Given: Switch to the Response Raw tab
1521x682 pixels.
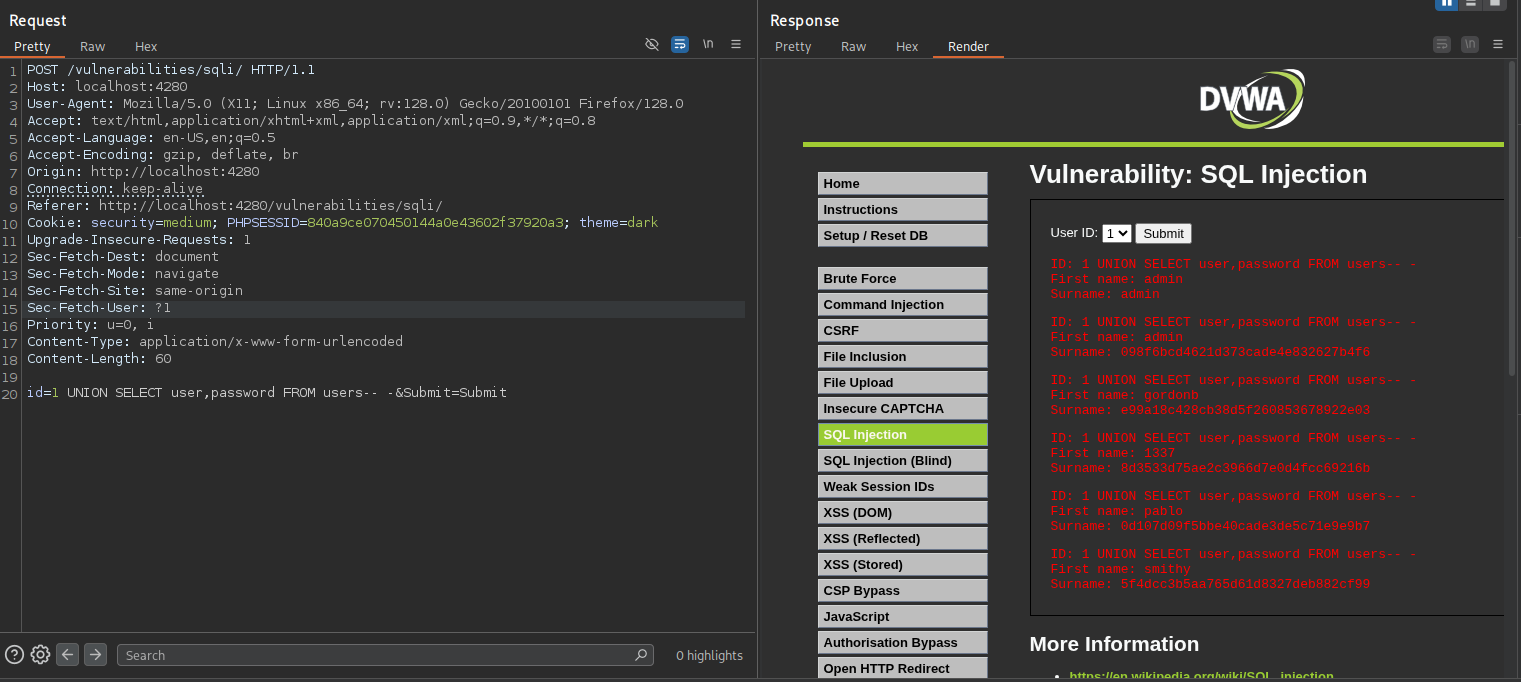Looking at the screenshot, I should [x=853, y=47].
